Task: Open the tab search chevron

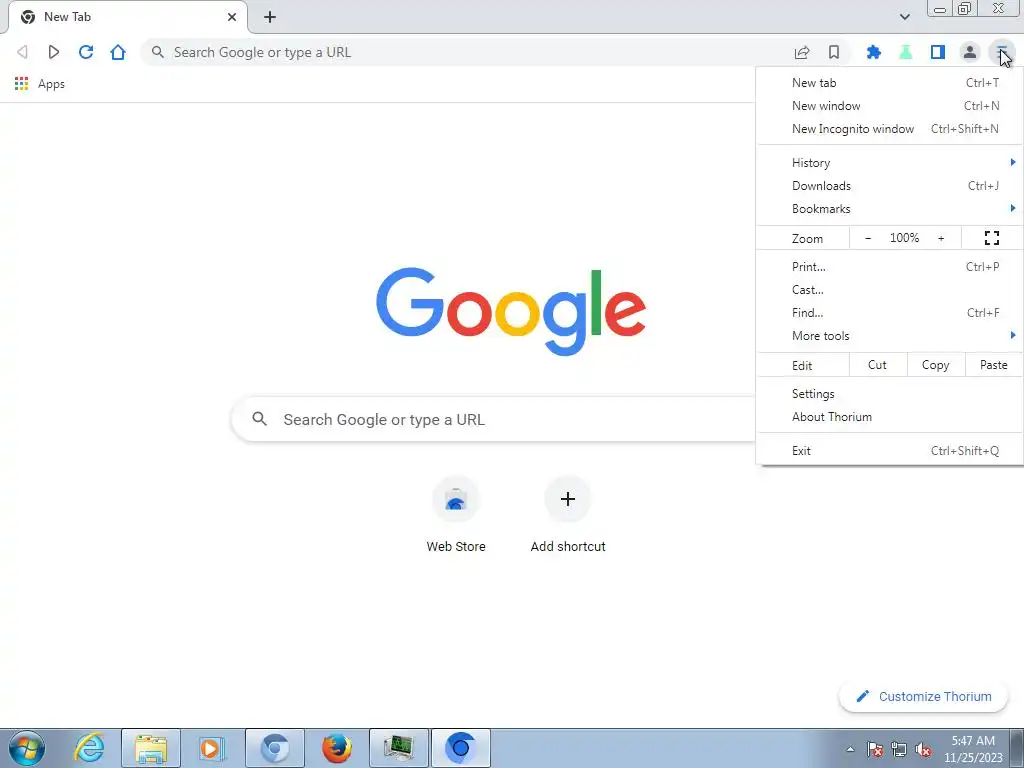Action: (x=904, y=17)
